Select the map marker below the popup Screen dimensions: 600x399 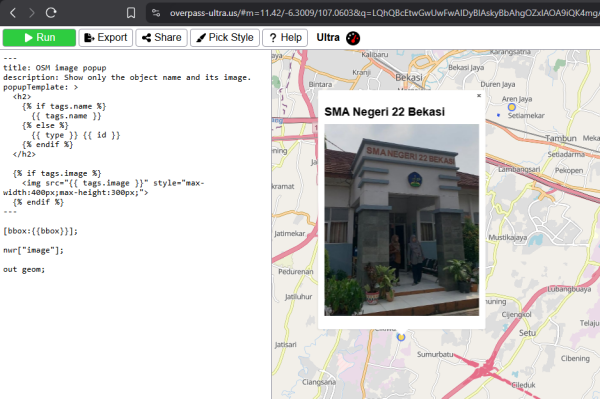(401, 337)
